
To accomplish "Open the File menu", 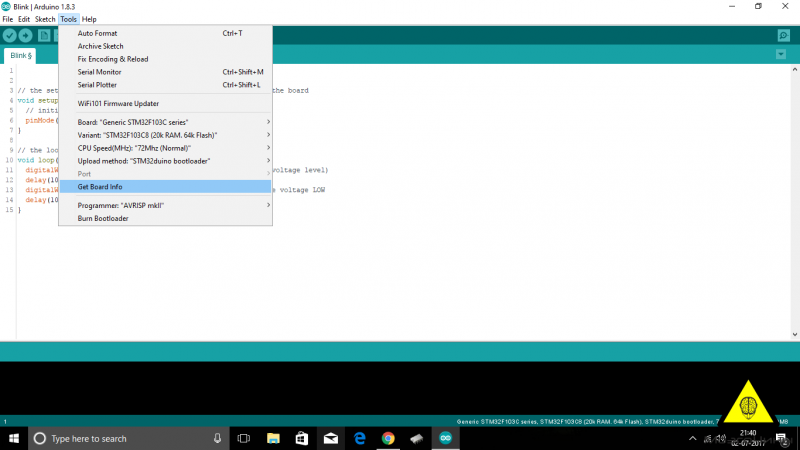I will click(8, 19).
